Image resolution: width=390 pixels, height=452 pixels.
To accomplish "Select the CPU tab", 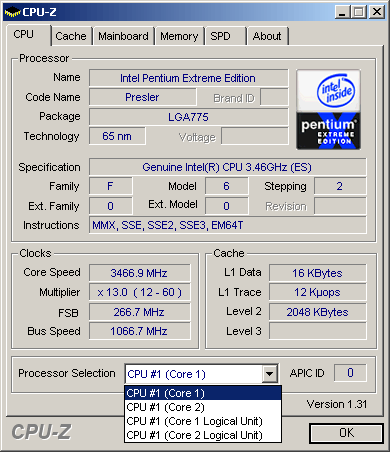I will point(24,34).
